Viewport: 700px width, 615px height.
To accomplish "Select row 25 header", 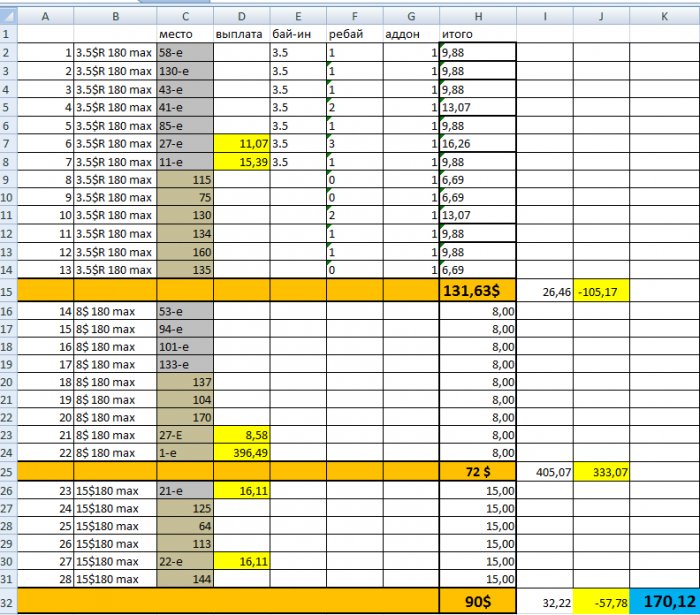I will pos(8,471).
